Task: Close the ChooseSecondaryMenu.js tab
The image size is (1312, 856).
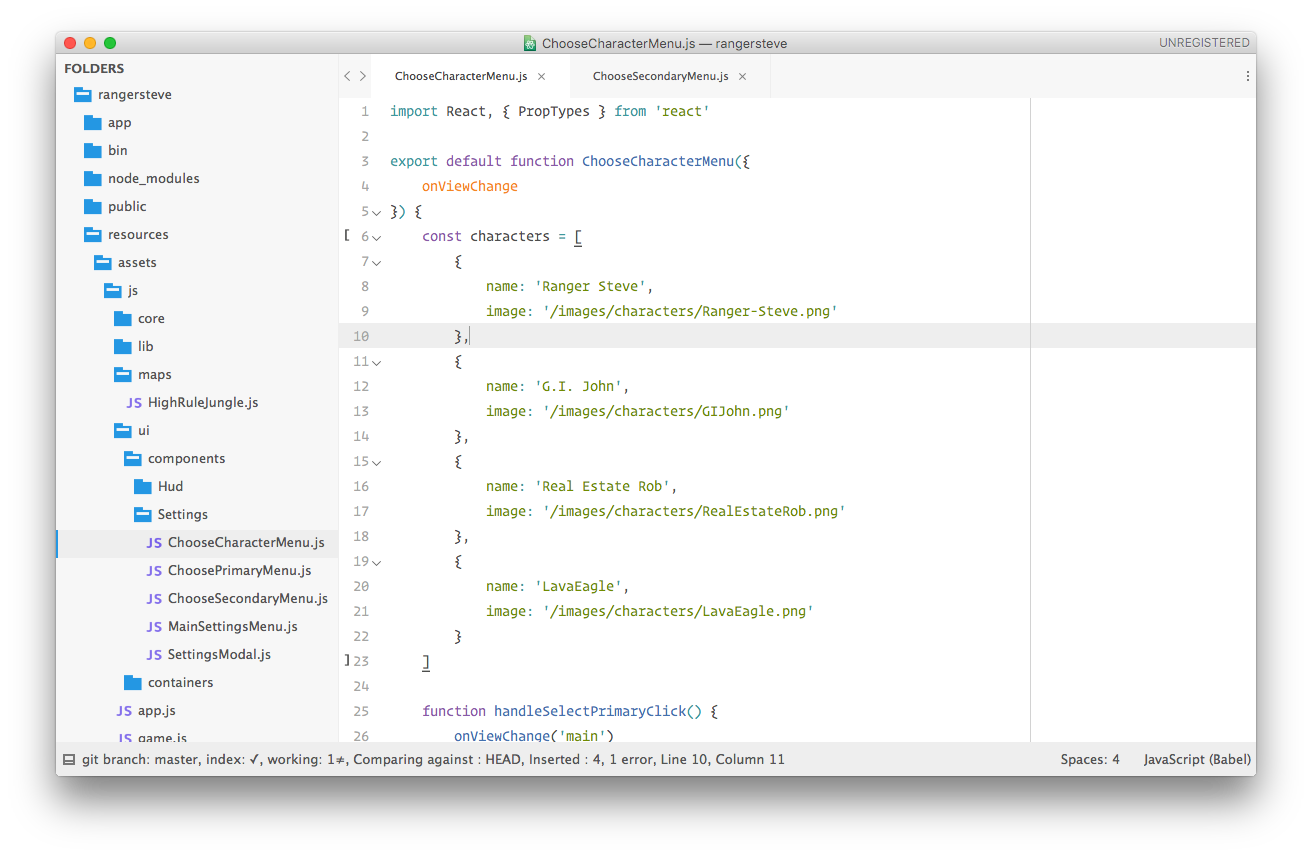Action: pyautogui.click(x=743, y=76)
